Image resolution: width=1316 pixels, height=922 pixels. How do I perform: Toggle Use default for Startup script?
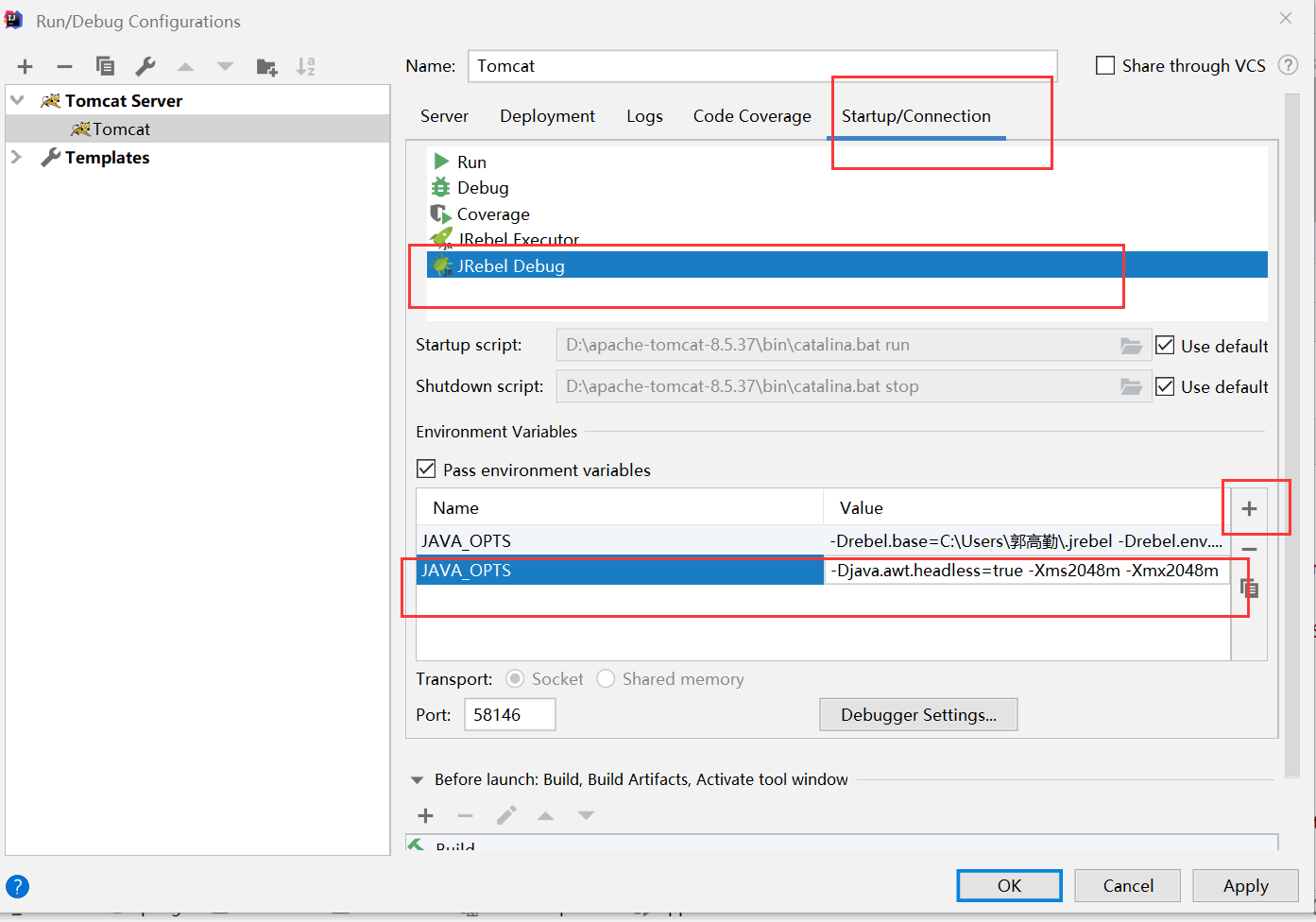click(x=1165, y=346)
